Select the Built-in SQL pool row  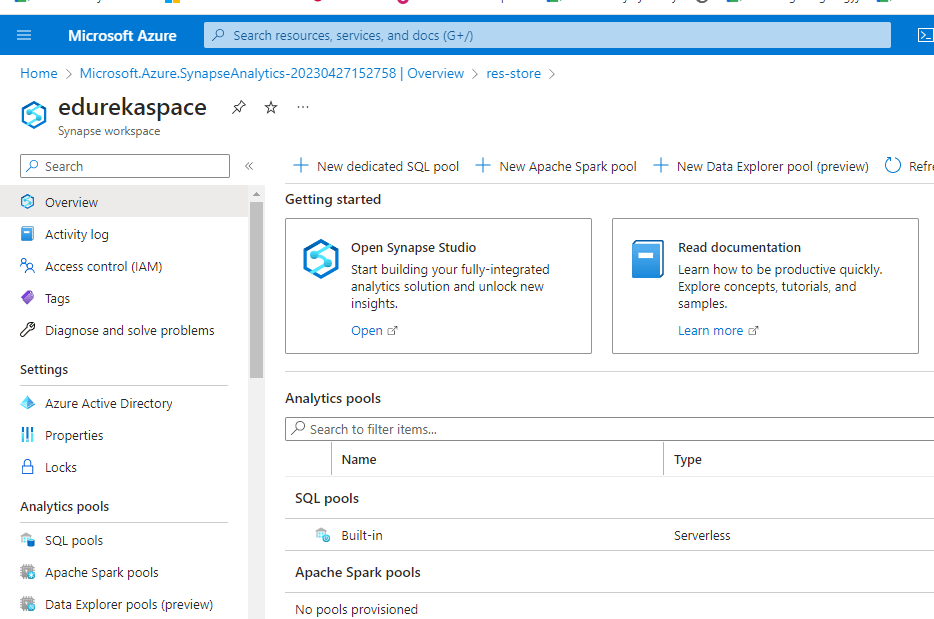coord(364,535)
